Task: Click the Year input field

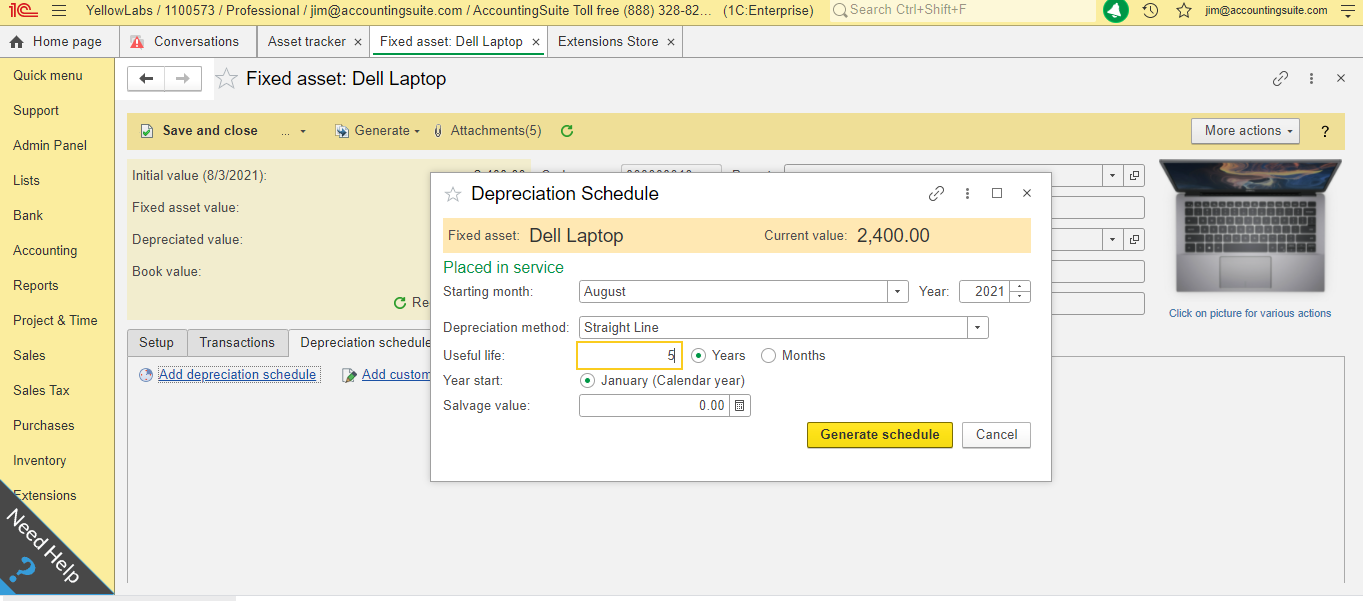Action: coord(985,292)
